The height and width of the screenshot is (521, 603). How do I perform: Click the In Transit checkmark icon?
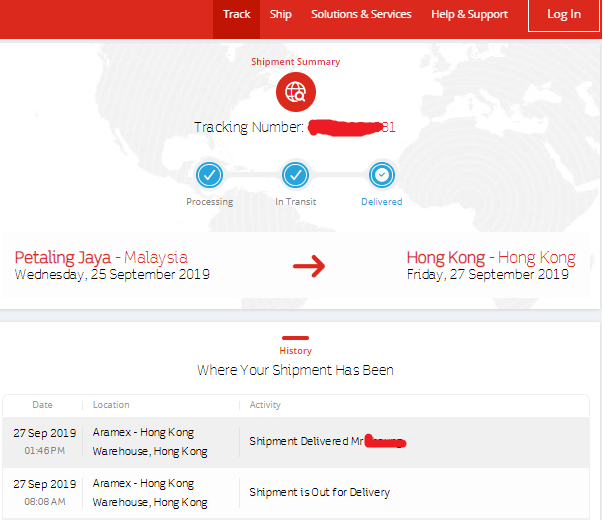pos(295,175)
